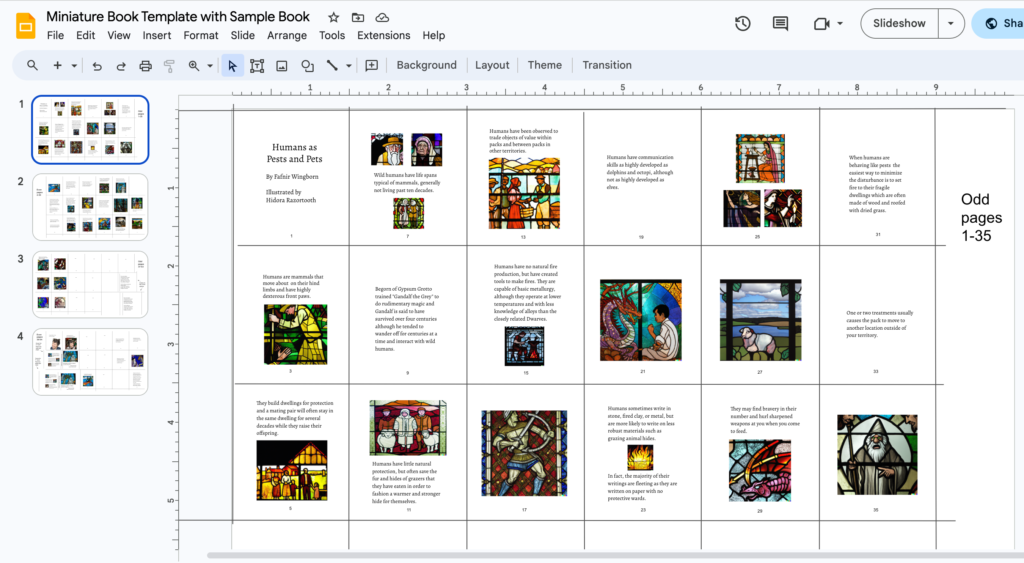Open the Format menu
This screenshot has width=1024, height=563.
coord(200,35)
